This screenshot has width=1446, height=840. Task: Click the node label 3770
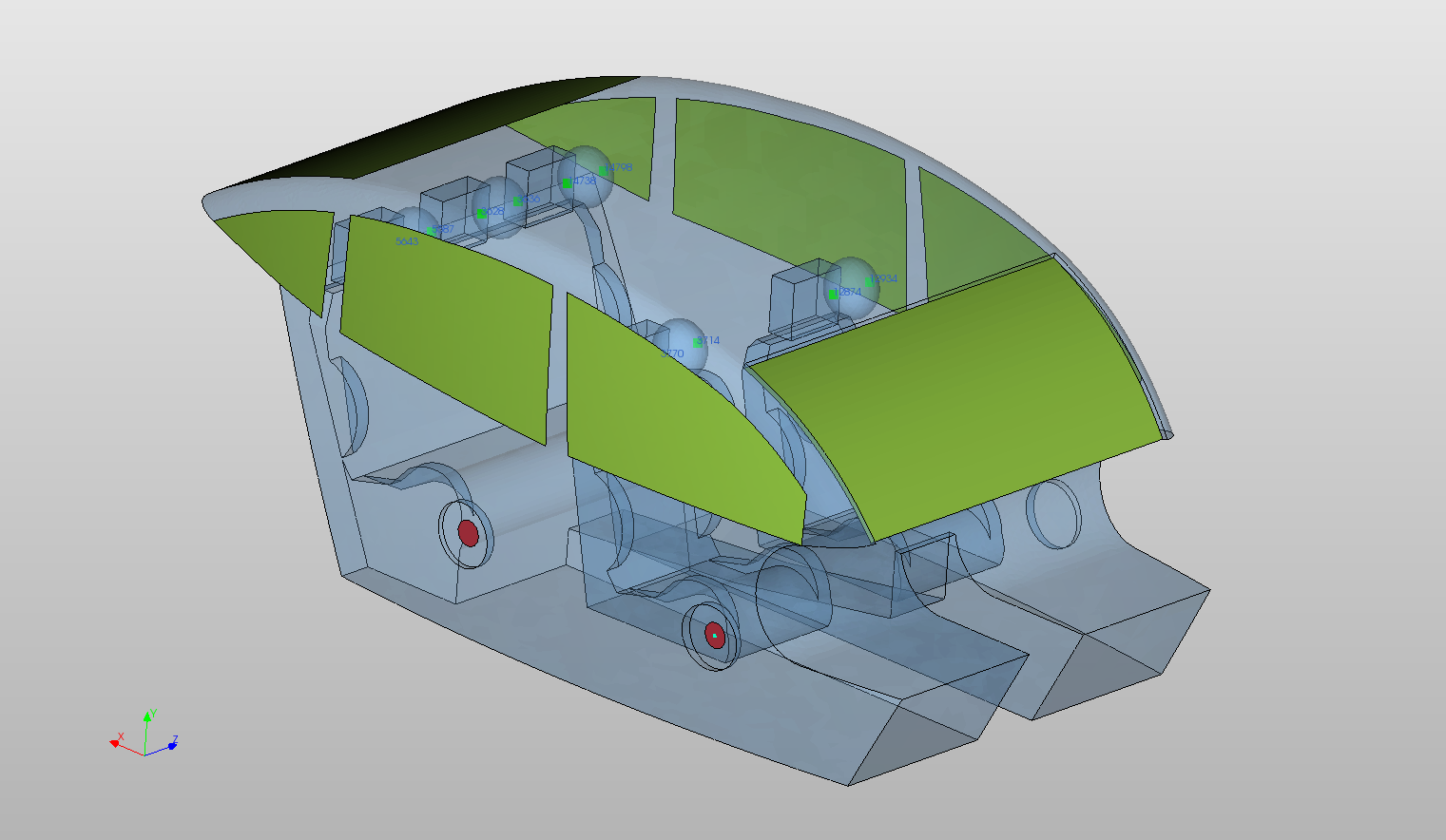pyautogui.click(x=672, y=354)
